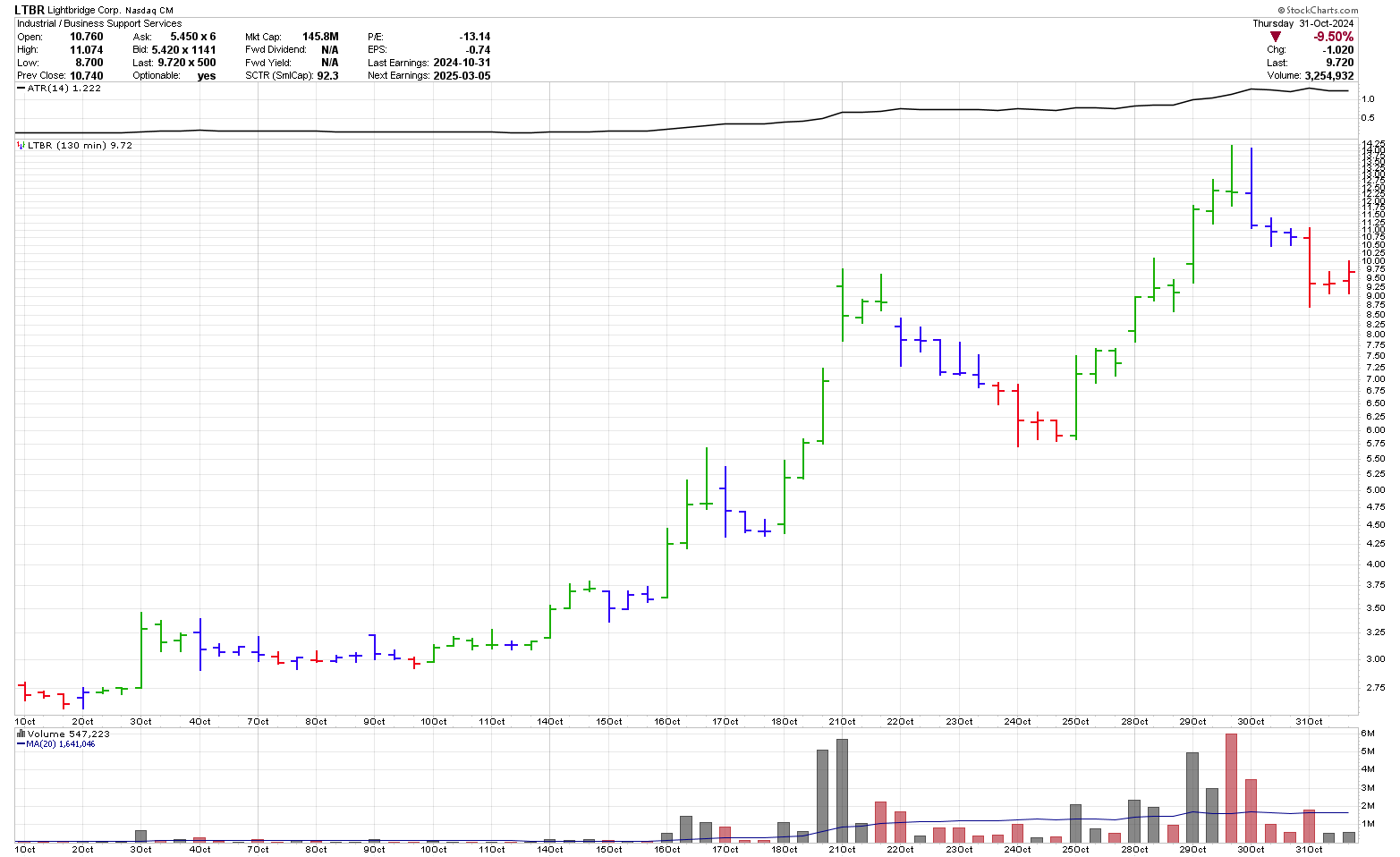The height and width of the screenshot is (857, 1400).
Task: Click the LTBR (130 min) 9.72 legend
Action: pos(80,145)
